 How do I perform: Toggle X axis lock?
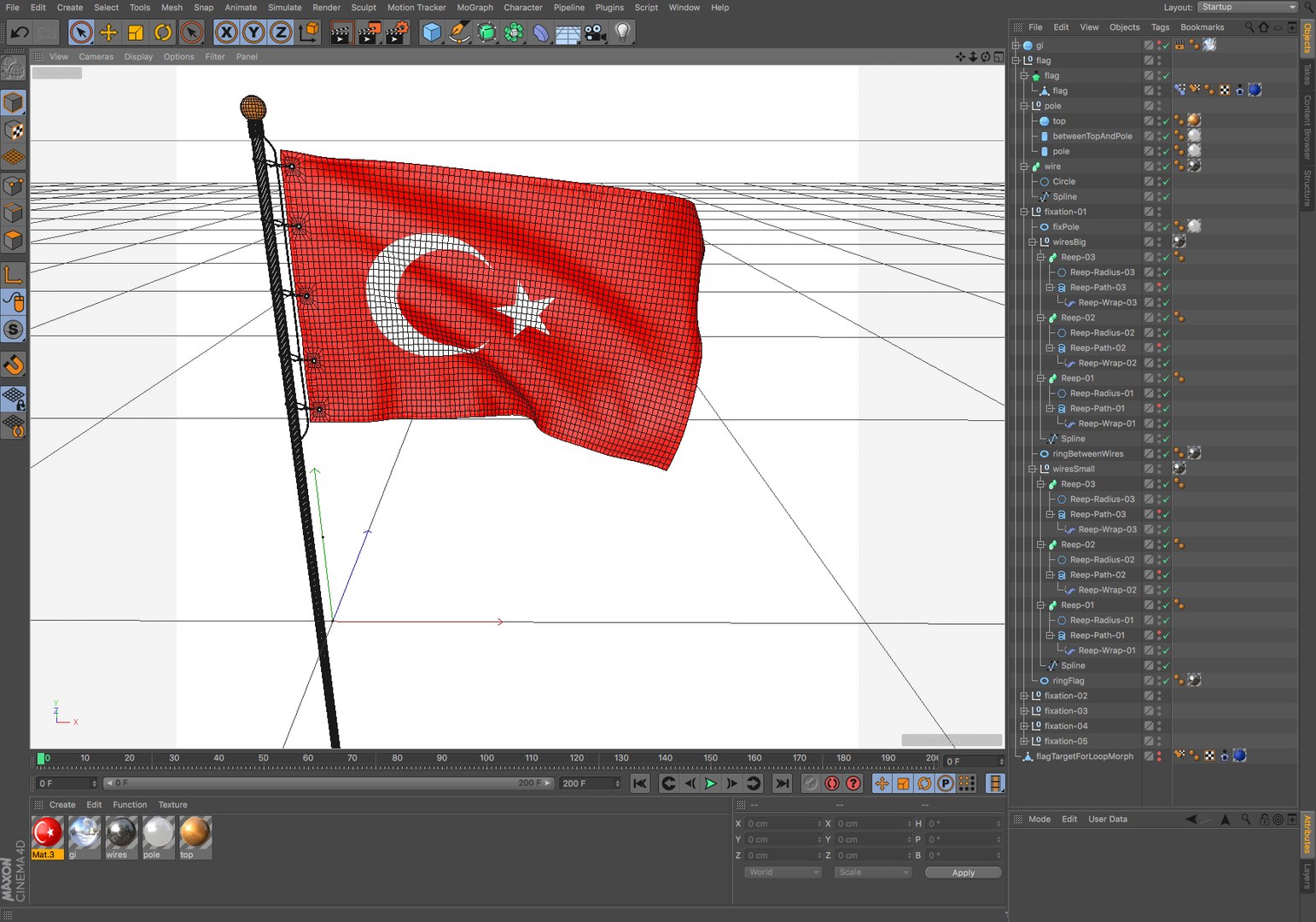pyautogui.click(x=226, y=32)
